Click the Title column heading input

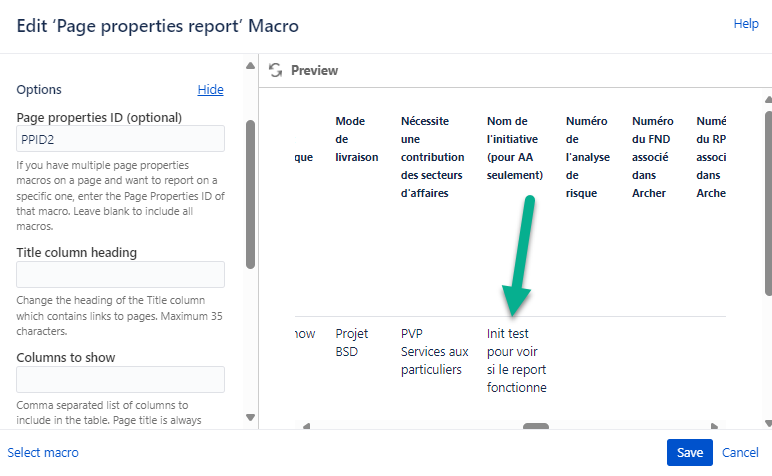[121, 275]
